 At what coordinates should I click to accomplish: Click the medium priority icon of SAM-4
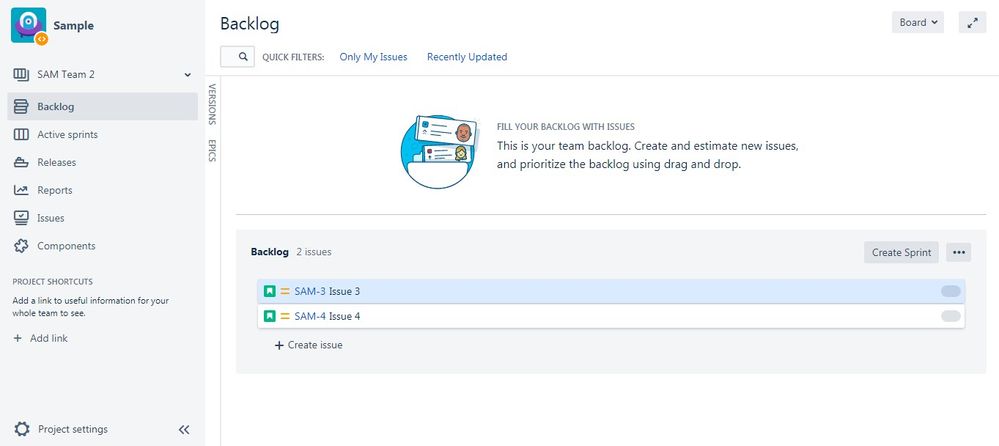(285, 316)
